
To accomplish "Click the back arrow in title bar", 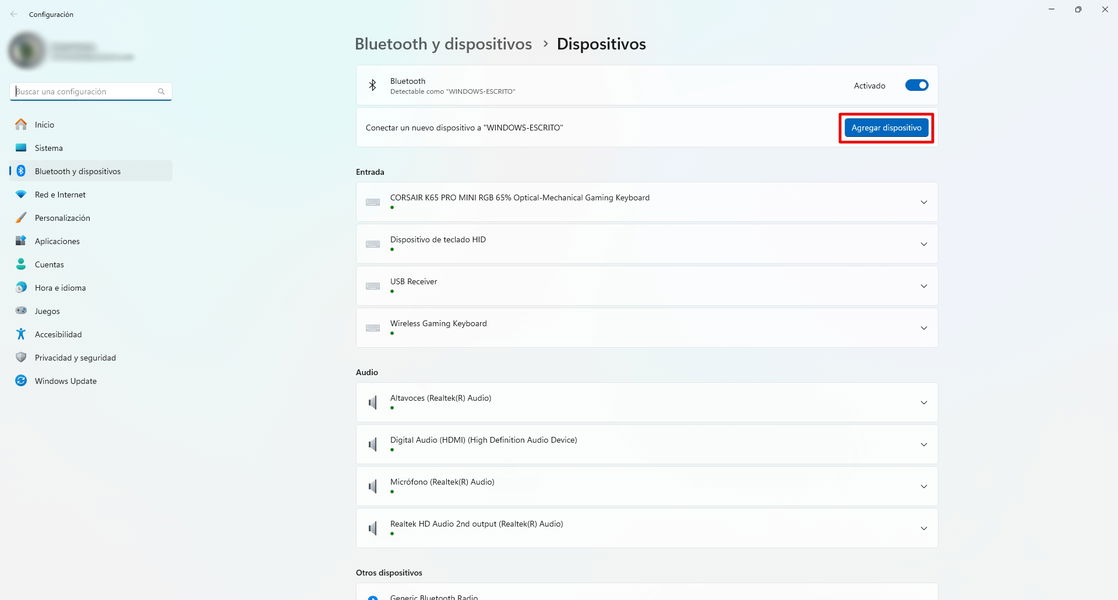I will [13, 14].
